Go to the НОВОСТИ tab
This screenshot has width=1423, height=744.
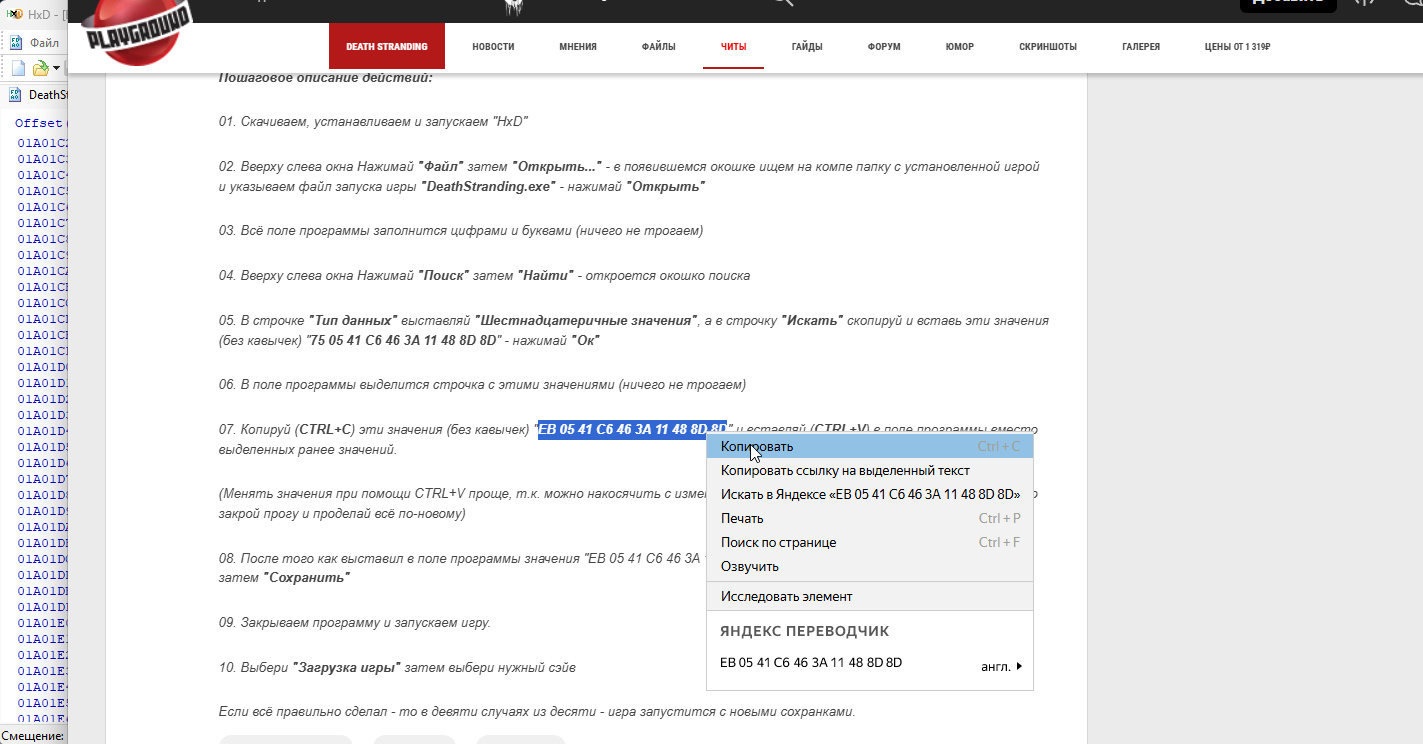point(494,47)
